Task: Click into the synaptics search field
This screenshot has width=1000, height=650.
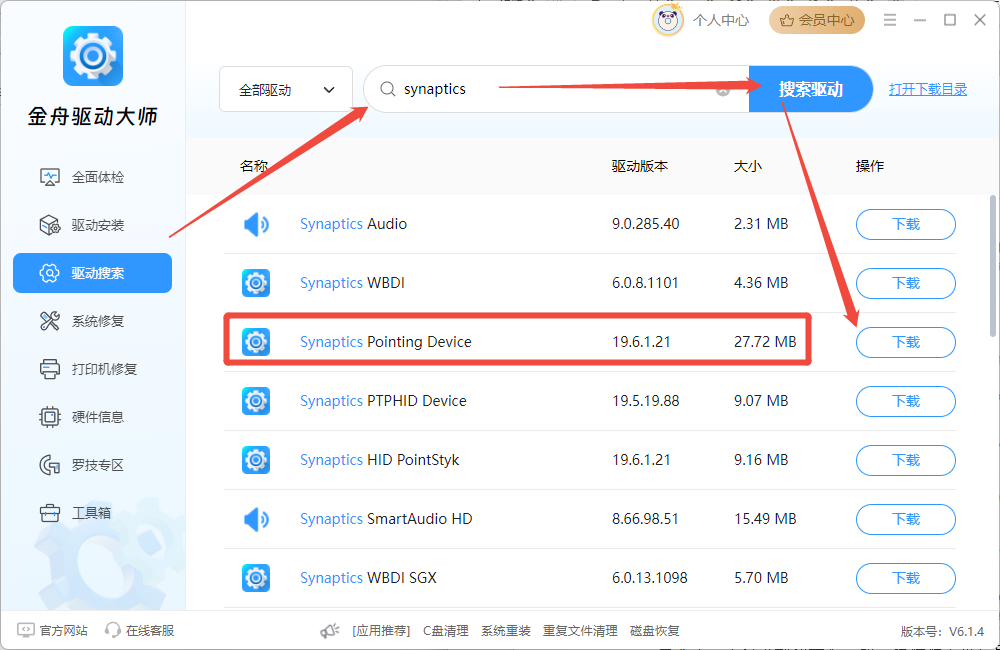Action: click(556, 89)
